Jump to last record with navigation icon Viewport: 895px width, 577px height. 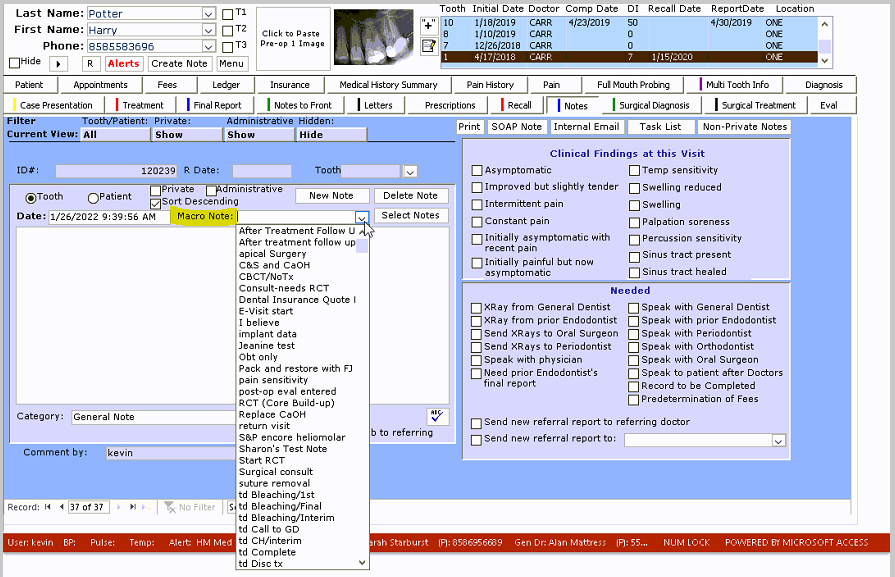coord(132,507)
